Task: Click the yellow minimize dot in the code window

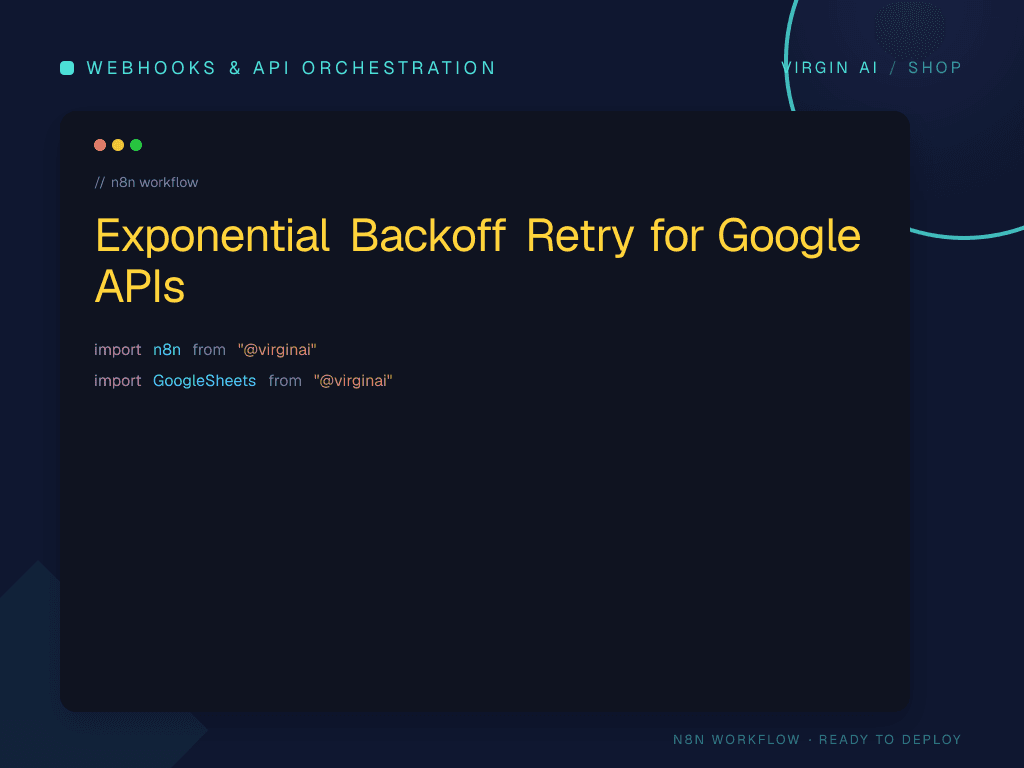Action: pos(118,145)
